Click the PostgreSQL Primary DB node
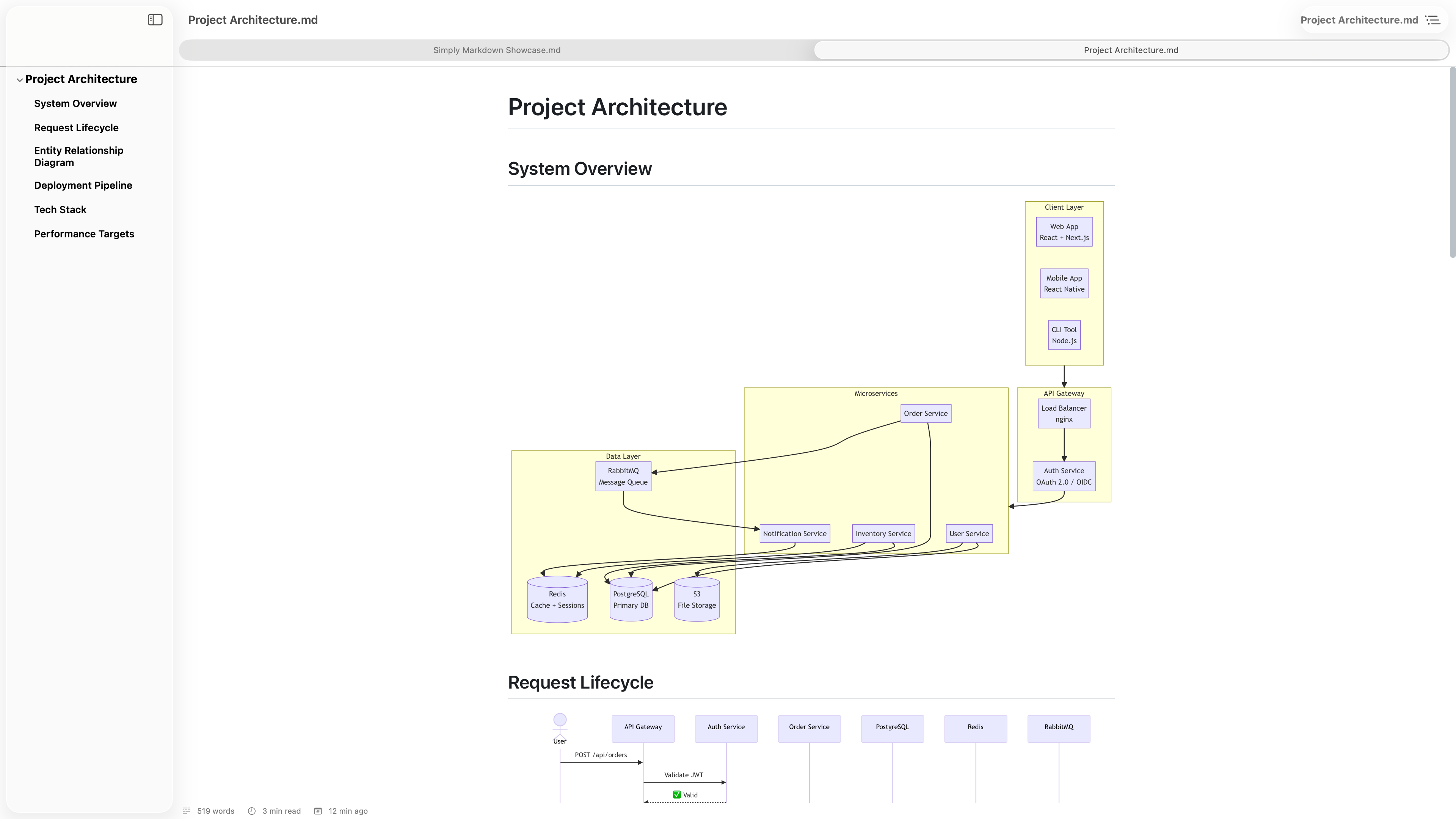This screenshot has height=819, width=1456. click(630, 599)
